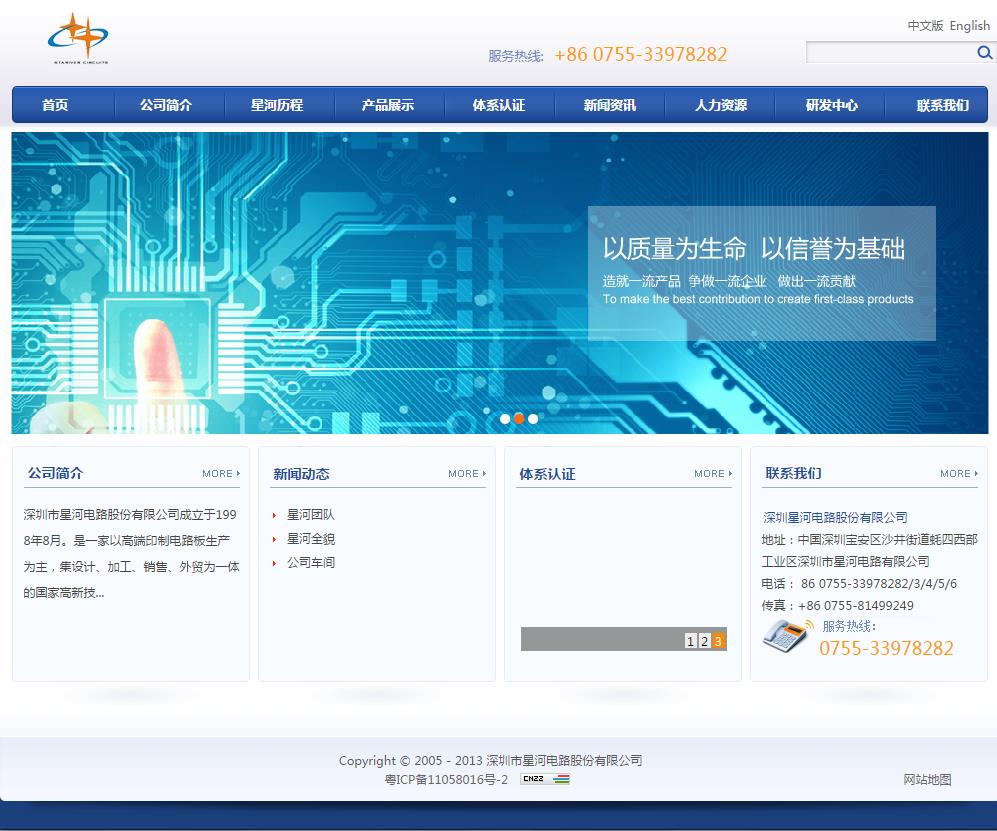Go to 首页 in navigation bar
This screenshot has height=831, width=997.
tap(55, 105)
